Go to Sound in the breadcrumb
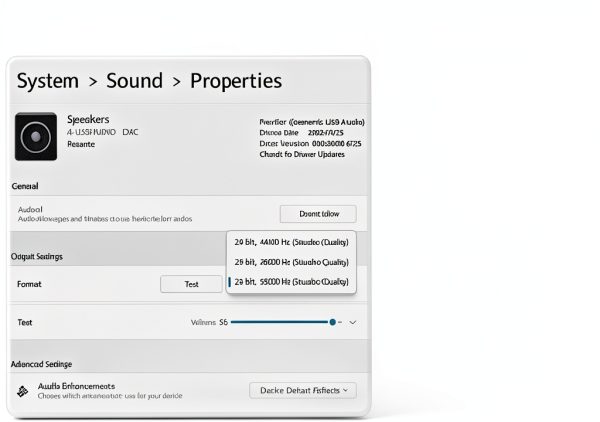This screenshot has width=600, height=422. 134,81
